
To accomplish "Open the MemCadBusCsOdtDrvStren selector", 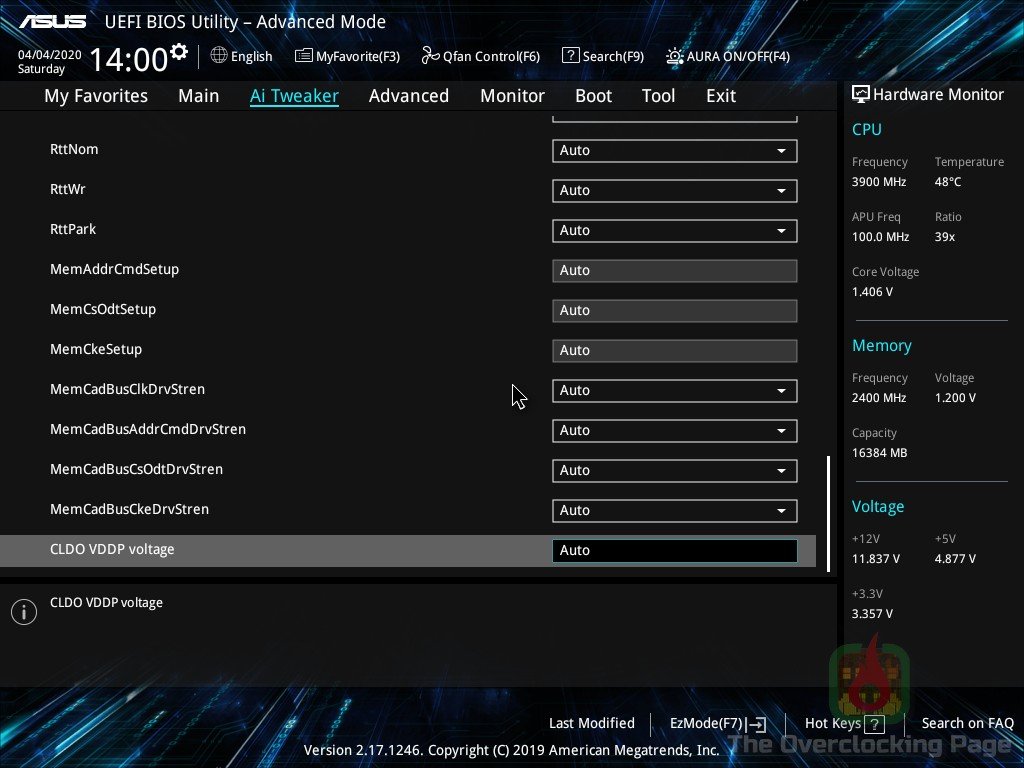I will 673,470.
